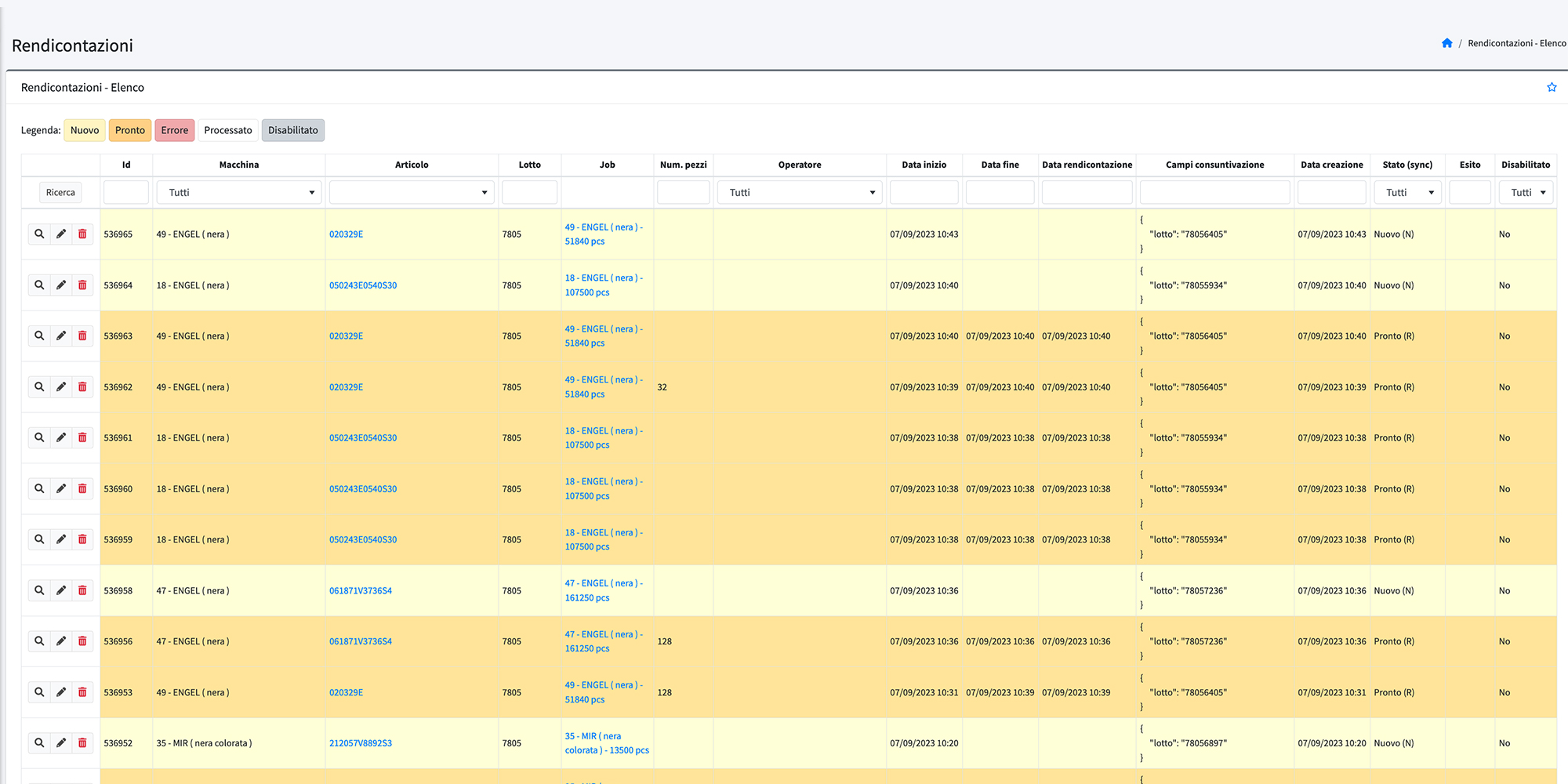1568x784 pixels.
Task: View details of record 536958
Action: pyautogui.click(x=39, y=590)
